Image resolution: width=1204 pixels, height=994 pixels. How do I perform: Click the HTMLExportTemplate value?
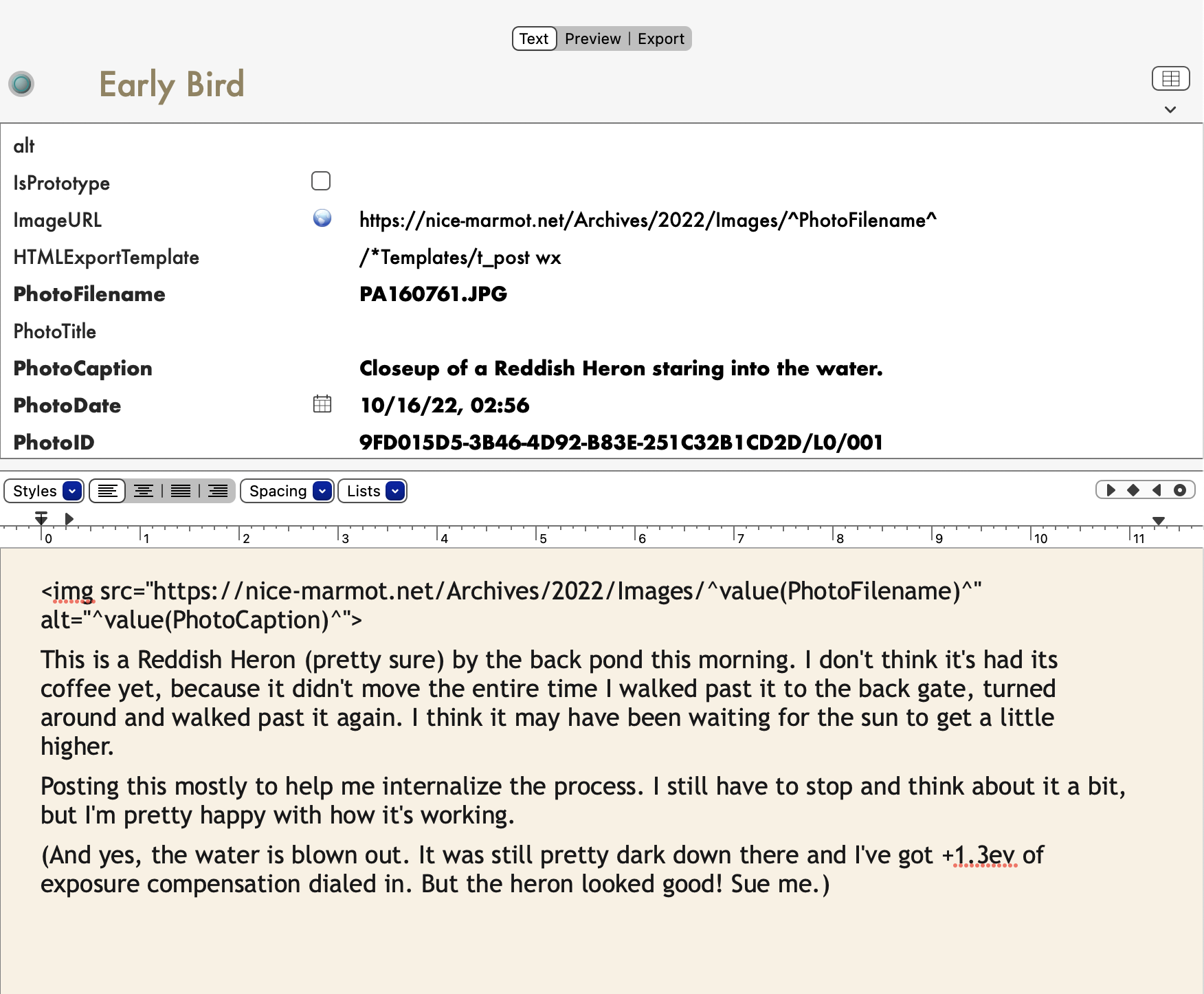click(460, 257)
